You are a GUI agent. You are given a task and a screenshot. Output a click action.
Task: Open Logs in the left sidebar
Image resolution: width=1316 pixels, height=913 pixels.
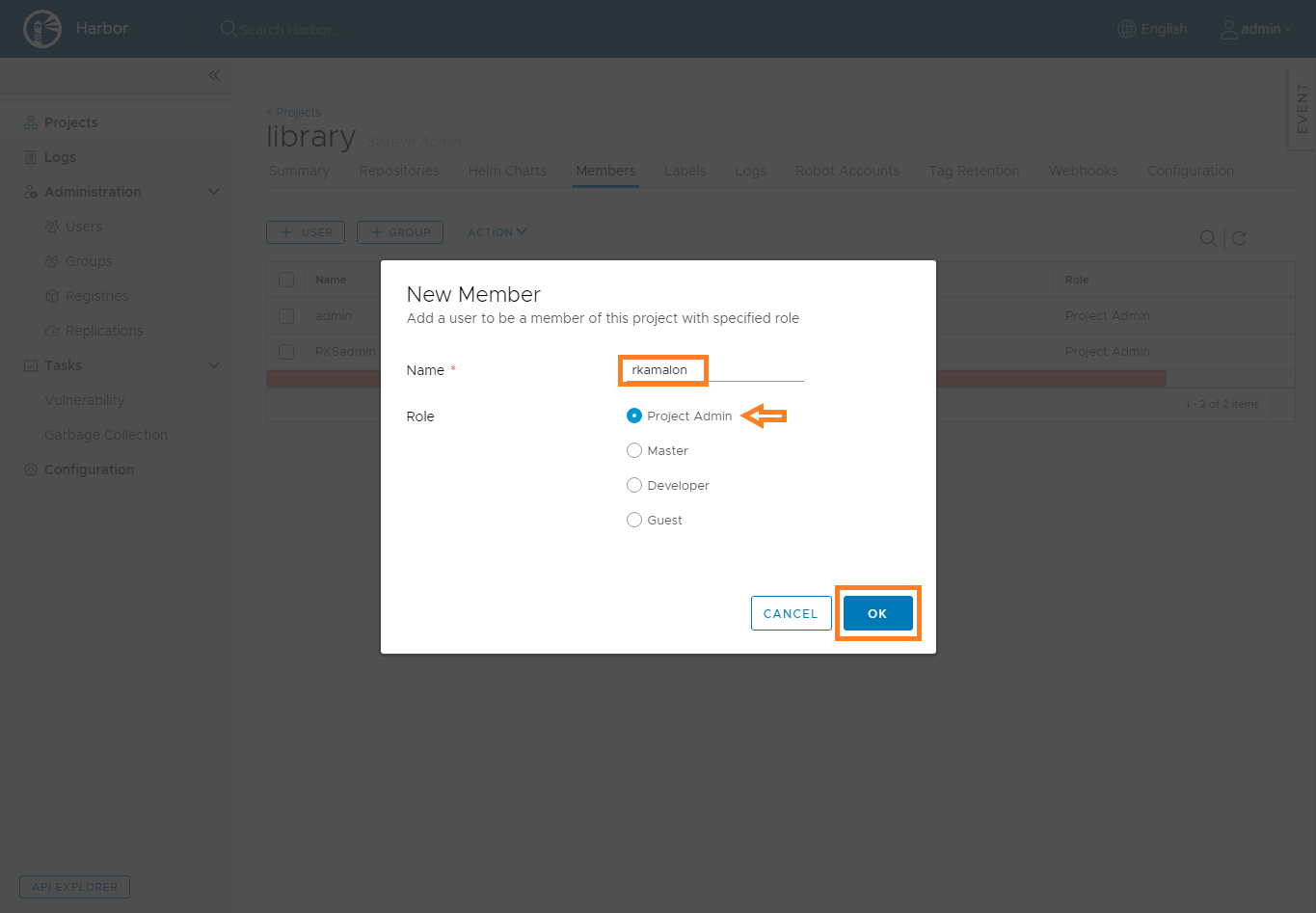[x=60, y=157]
